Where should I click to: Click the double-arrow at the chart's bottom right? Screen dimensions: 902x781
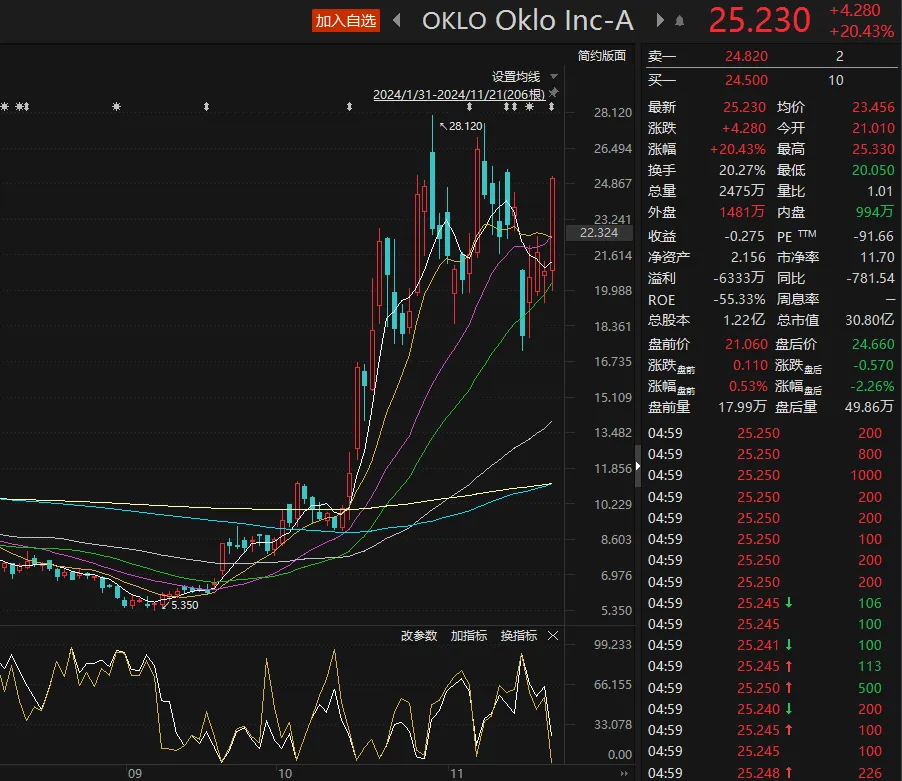pos(624,774)
